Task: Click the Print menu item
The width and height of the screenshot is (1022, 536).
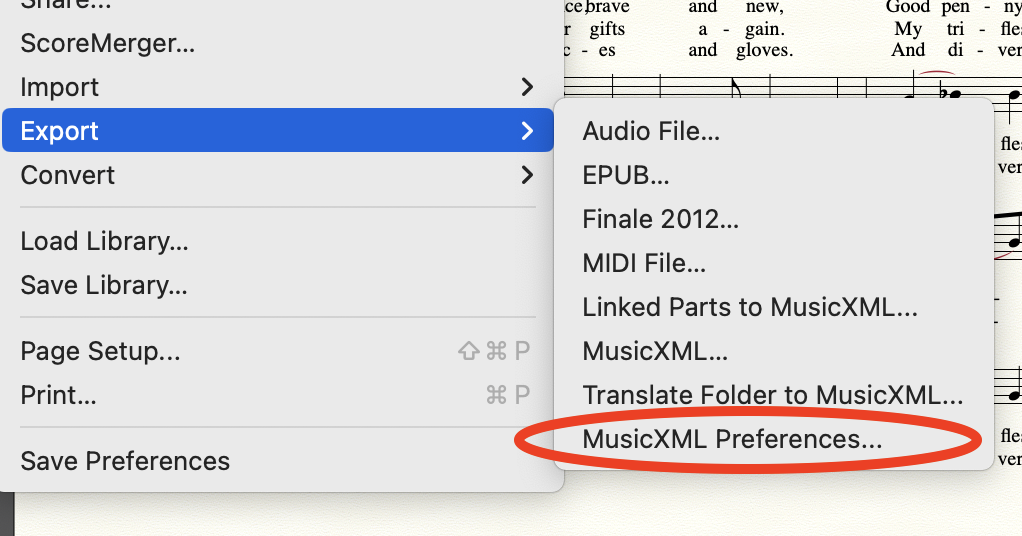Action: [x=58, y=395]
